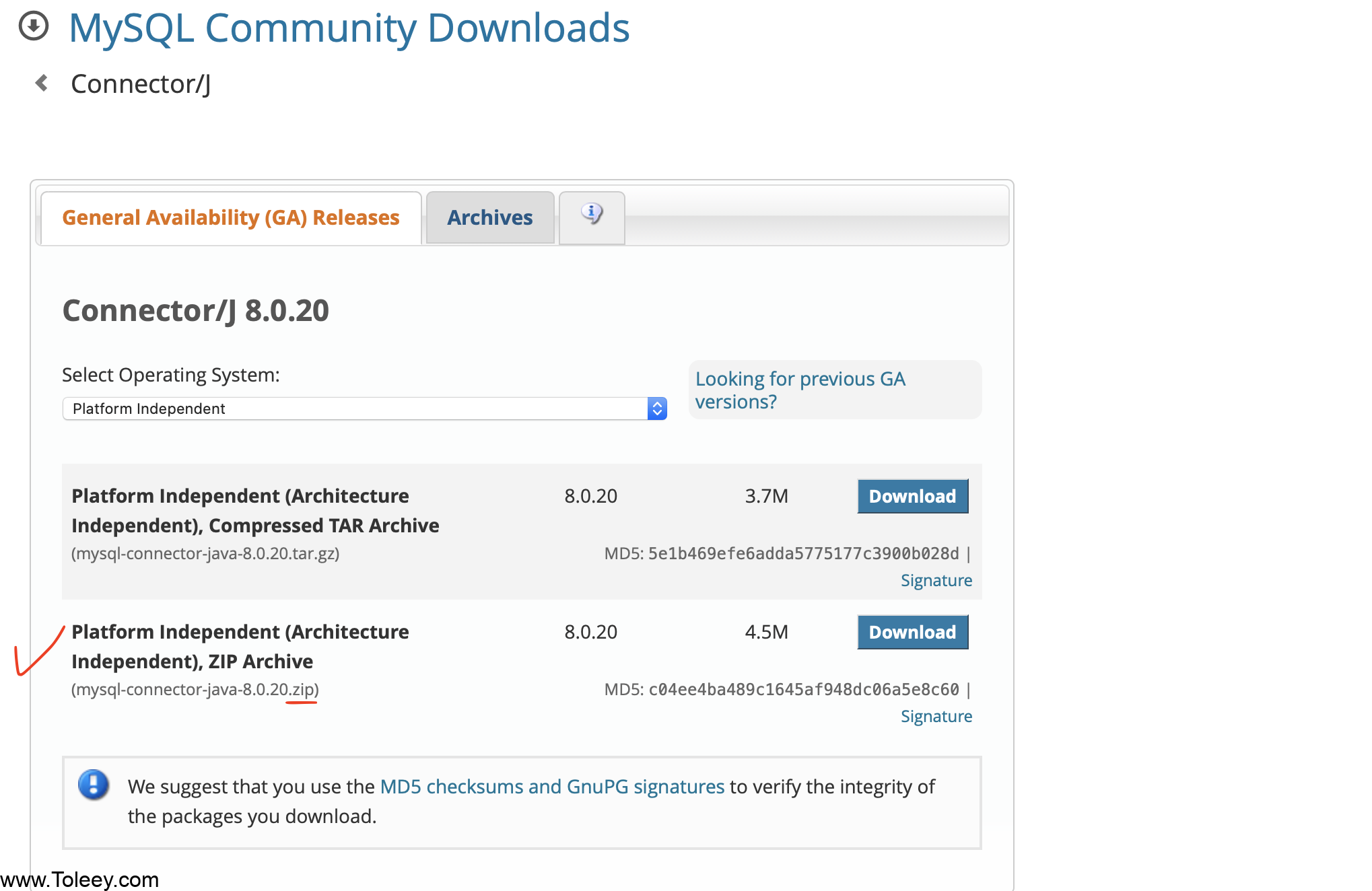Click the blue exclamation notice icon
This screenshot has width=1372, height=891.
click(94, 785)
